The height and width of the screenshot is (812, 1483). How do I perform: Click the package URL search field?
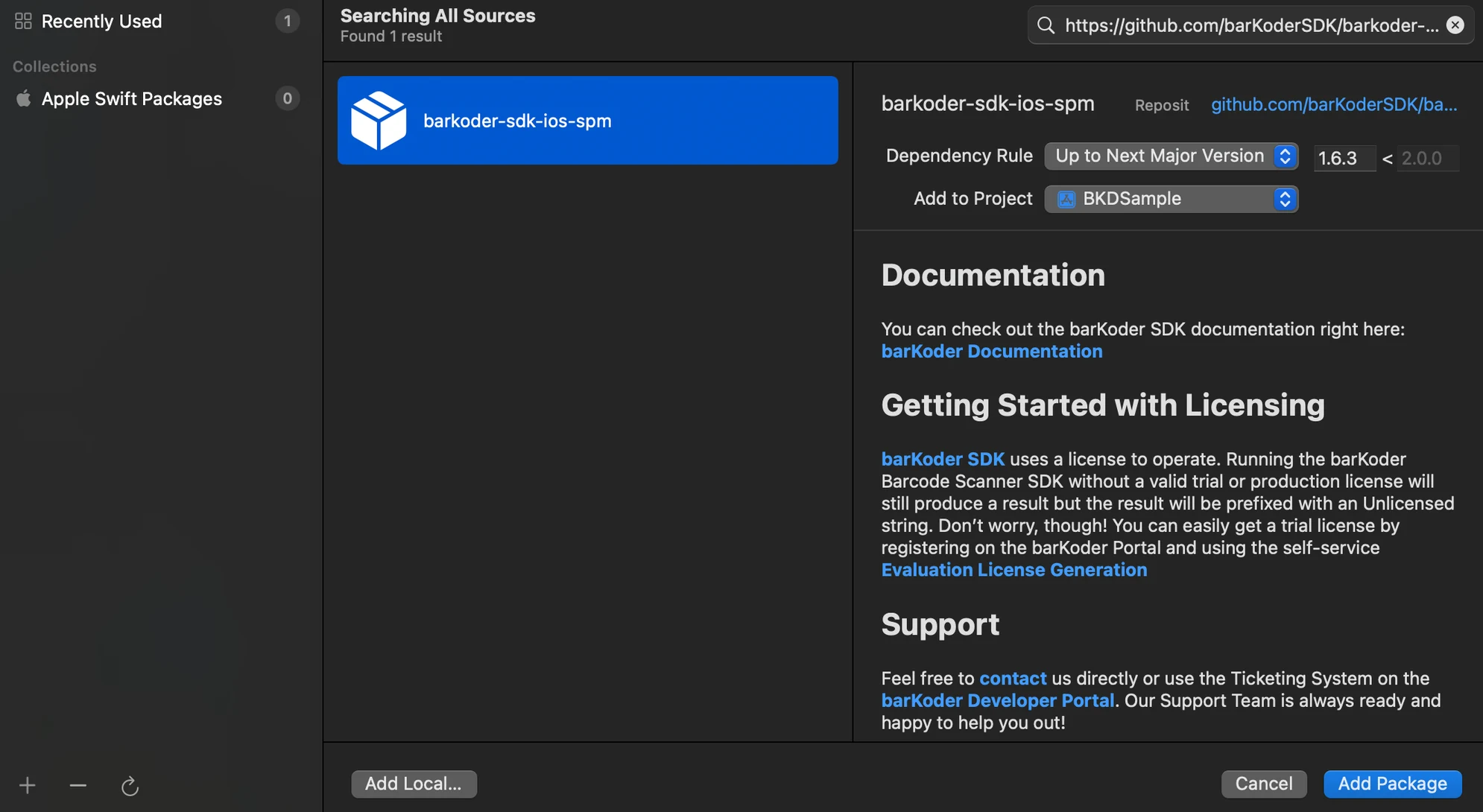tap(1251, 25)
